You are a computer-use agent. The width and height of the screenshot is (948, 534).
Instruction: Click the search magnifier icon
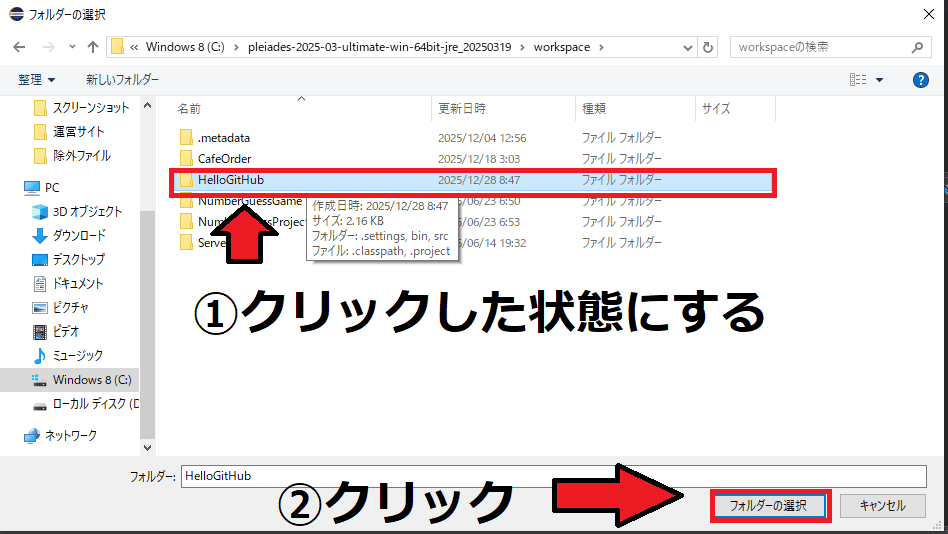click(917, 47)
